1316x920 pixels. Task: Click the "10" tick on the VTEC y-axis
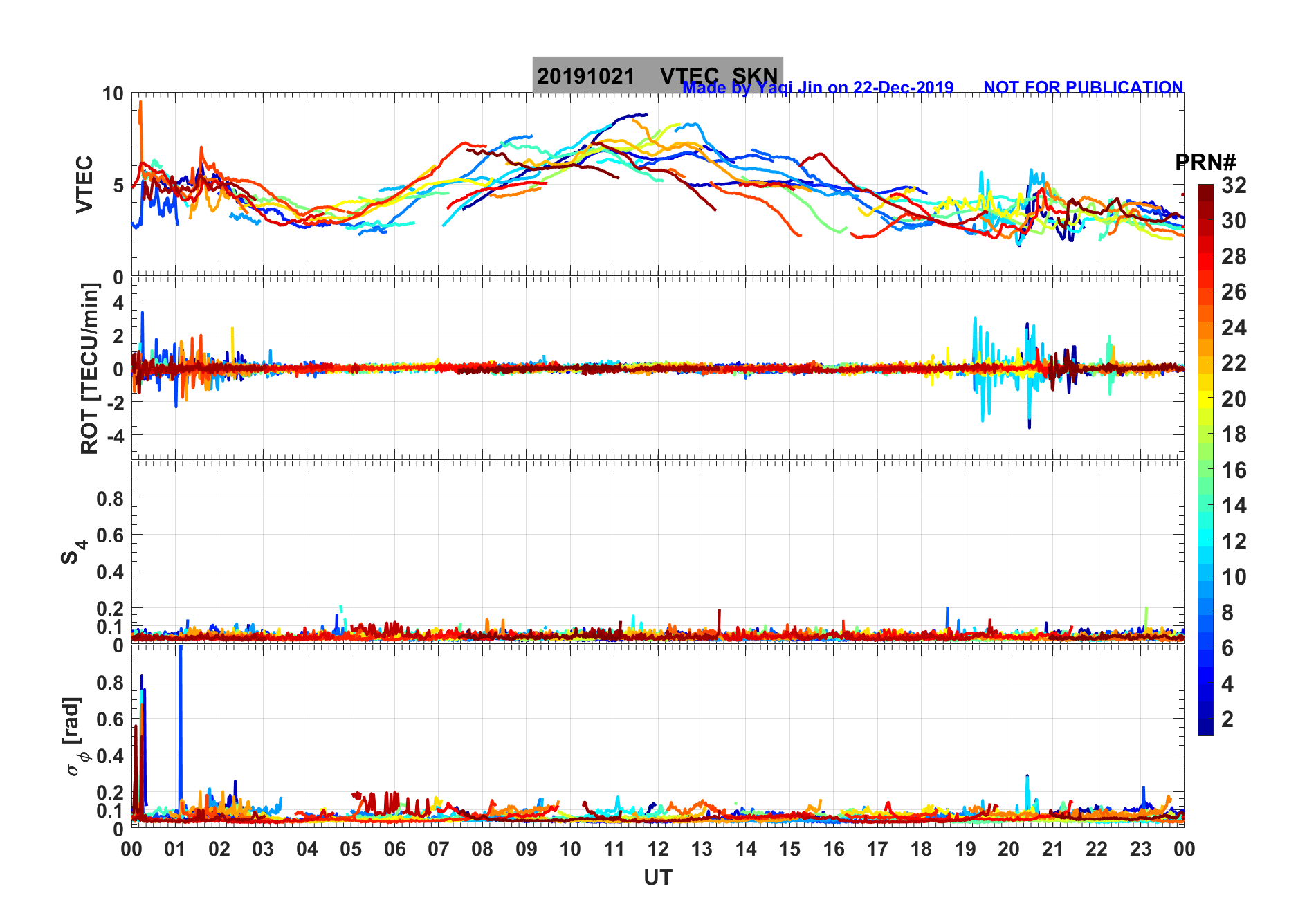point(113,93)
